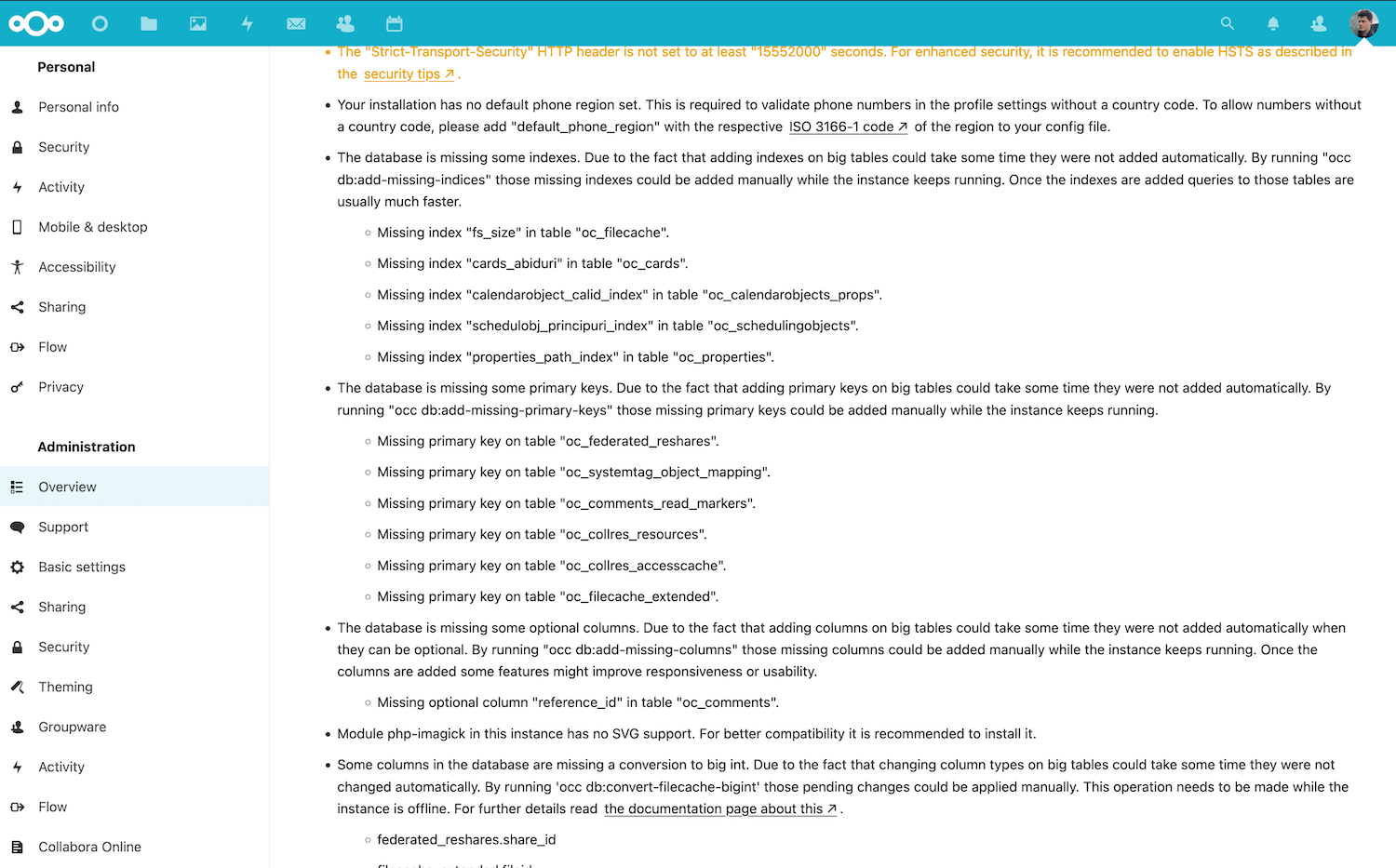Open the contacts menu in the header
1396x868 pixels.
pyautogui.click(x=1318, y=23)
